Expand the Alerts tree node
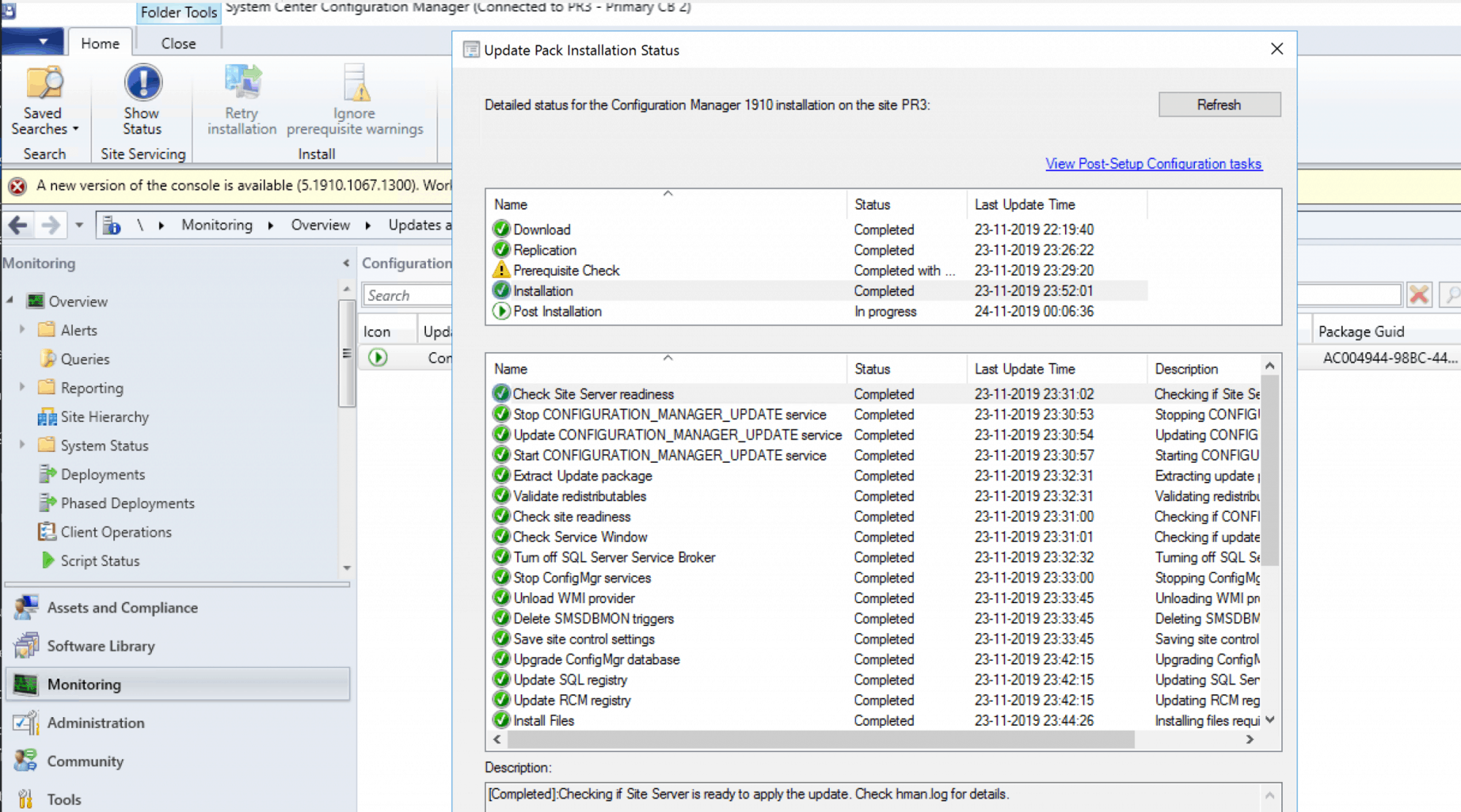This screenshot has height=812, width=1461. click(x=22, y=330)
